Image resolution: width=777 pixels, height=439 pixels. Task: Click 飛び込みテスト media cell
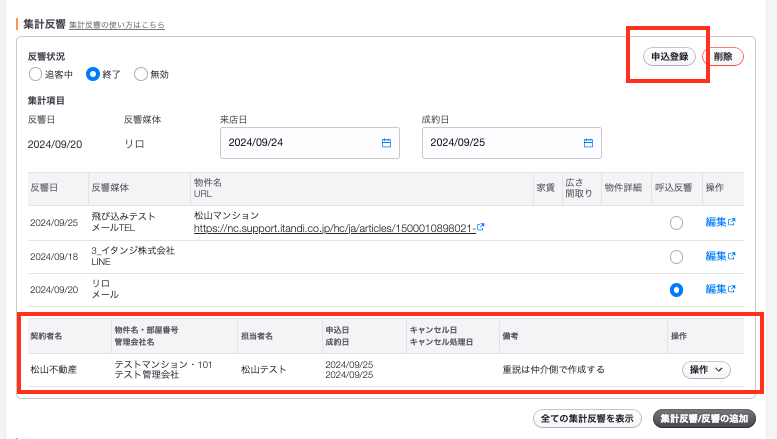(x=123, y=217)
